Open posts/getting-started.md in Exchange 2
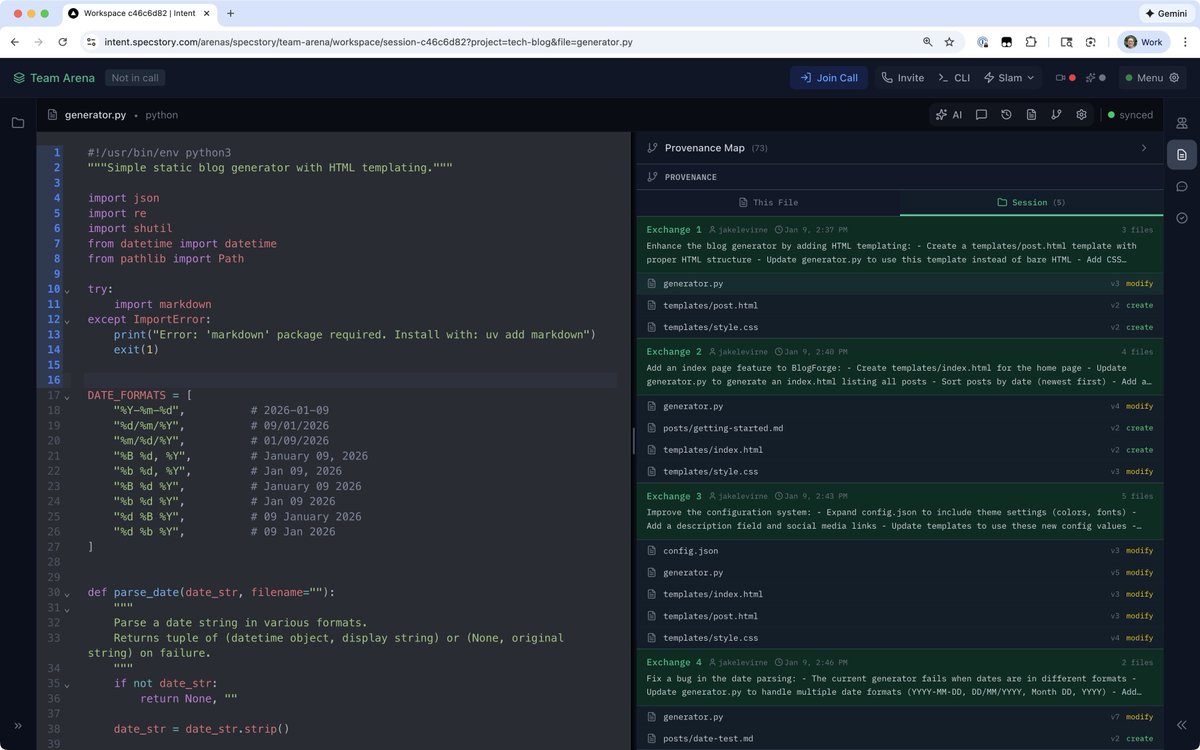This screenshot has width=1200, height=750. pyautogui.click(x=900, y=428)
